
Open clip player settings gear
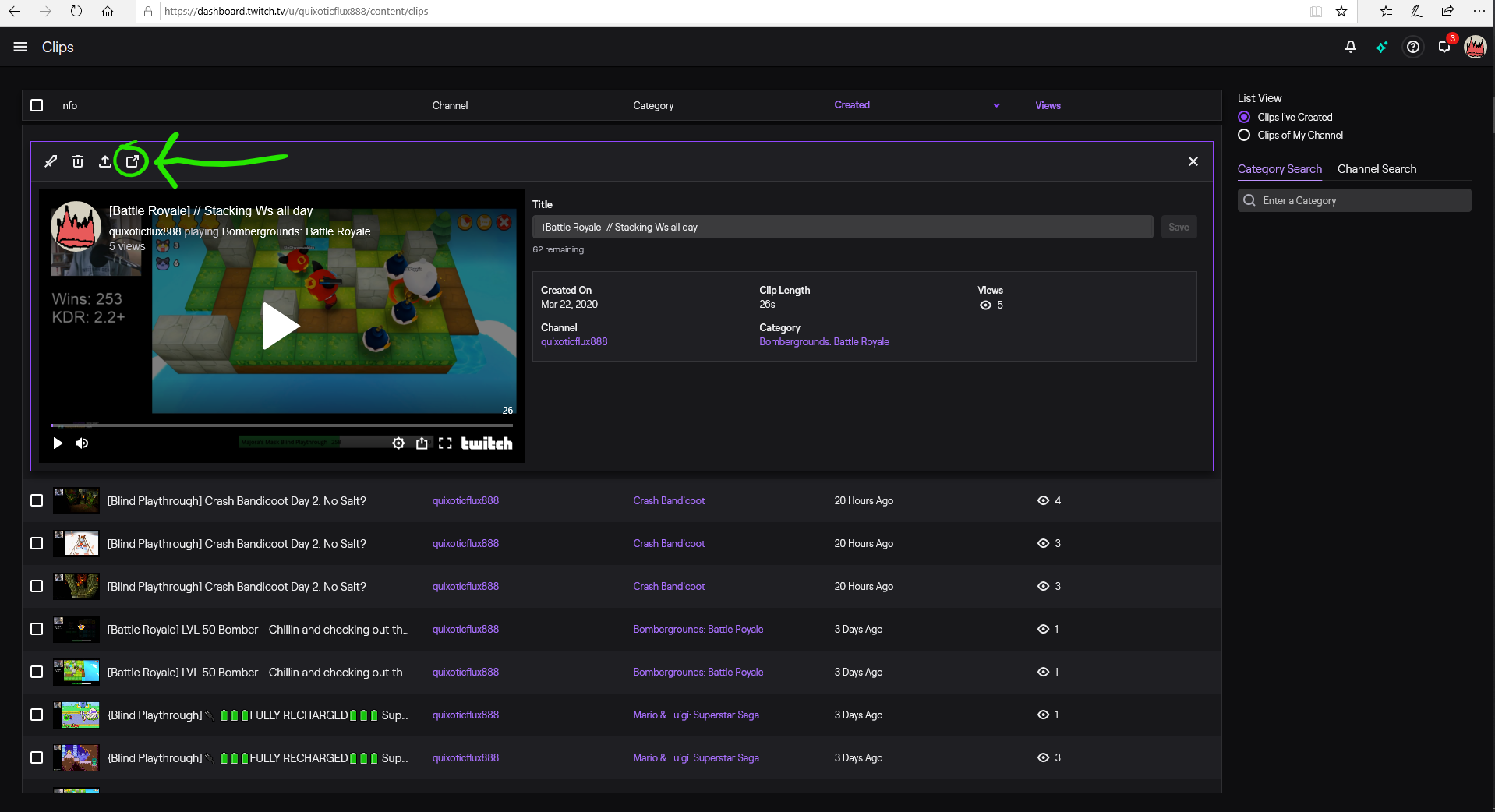click(398, 443)
